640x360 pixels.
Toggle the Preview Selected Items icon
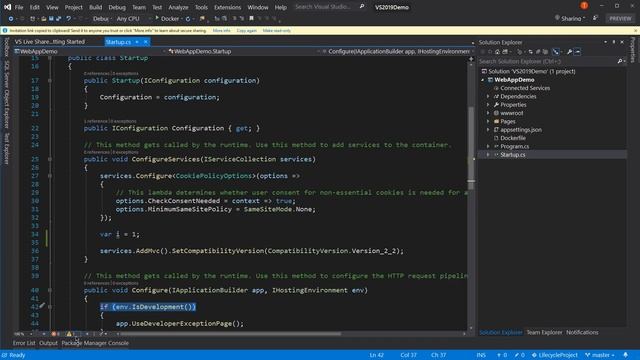click(x=577, y=52)
